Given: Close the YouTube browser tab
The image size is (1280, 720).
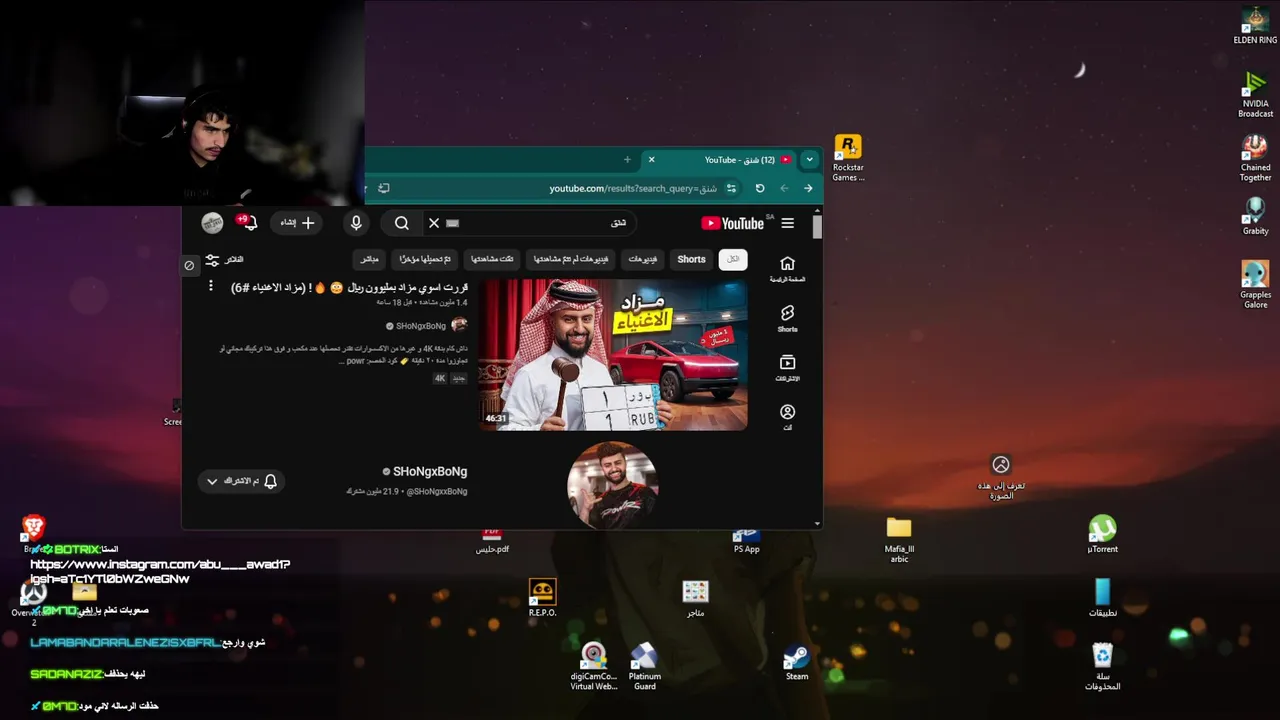Looking at the screenshot, I should pyautogui.click(x=651, y=159).
